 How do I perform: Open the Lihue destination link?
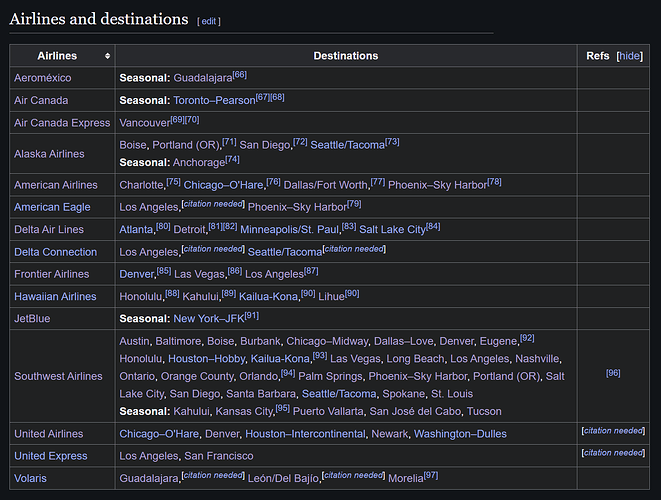331,296
